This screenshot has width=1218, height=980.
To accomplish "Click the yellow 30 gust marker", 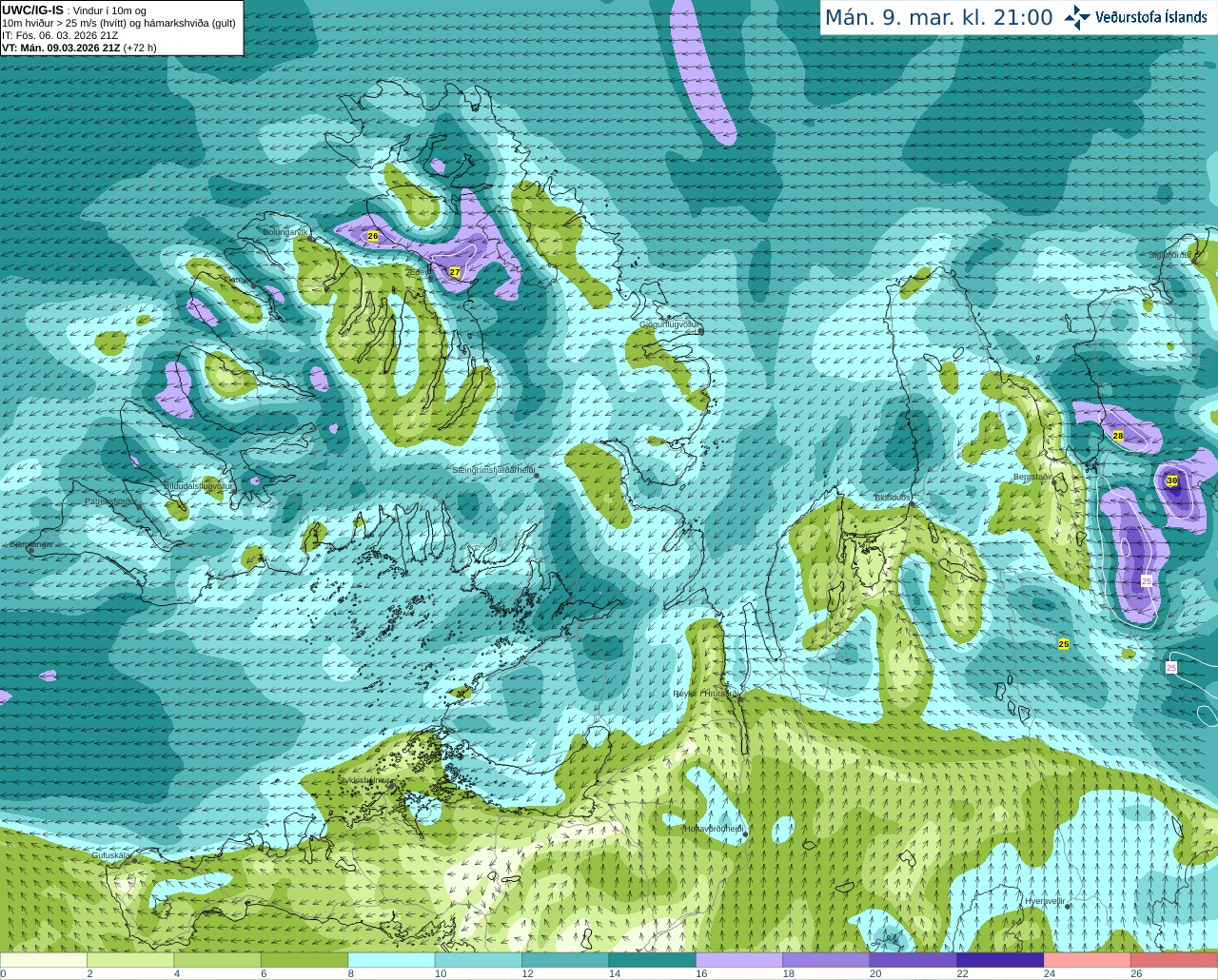I will tap(1172, 480).
